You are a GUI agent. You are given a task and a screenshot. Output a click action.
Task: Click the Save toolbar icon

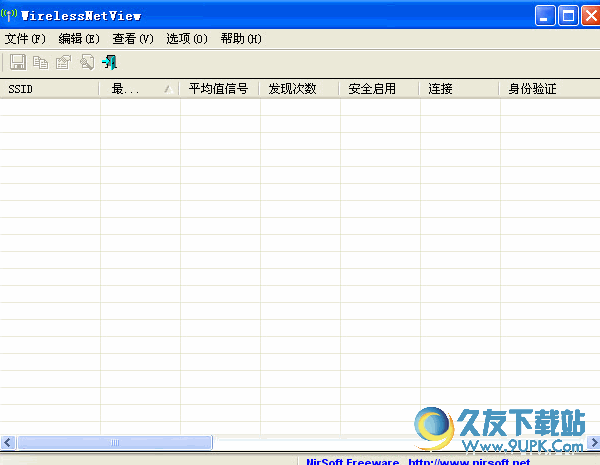click(x=18, y=62)
